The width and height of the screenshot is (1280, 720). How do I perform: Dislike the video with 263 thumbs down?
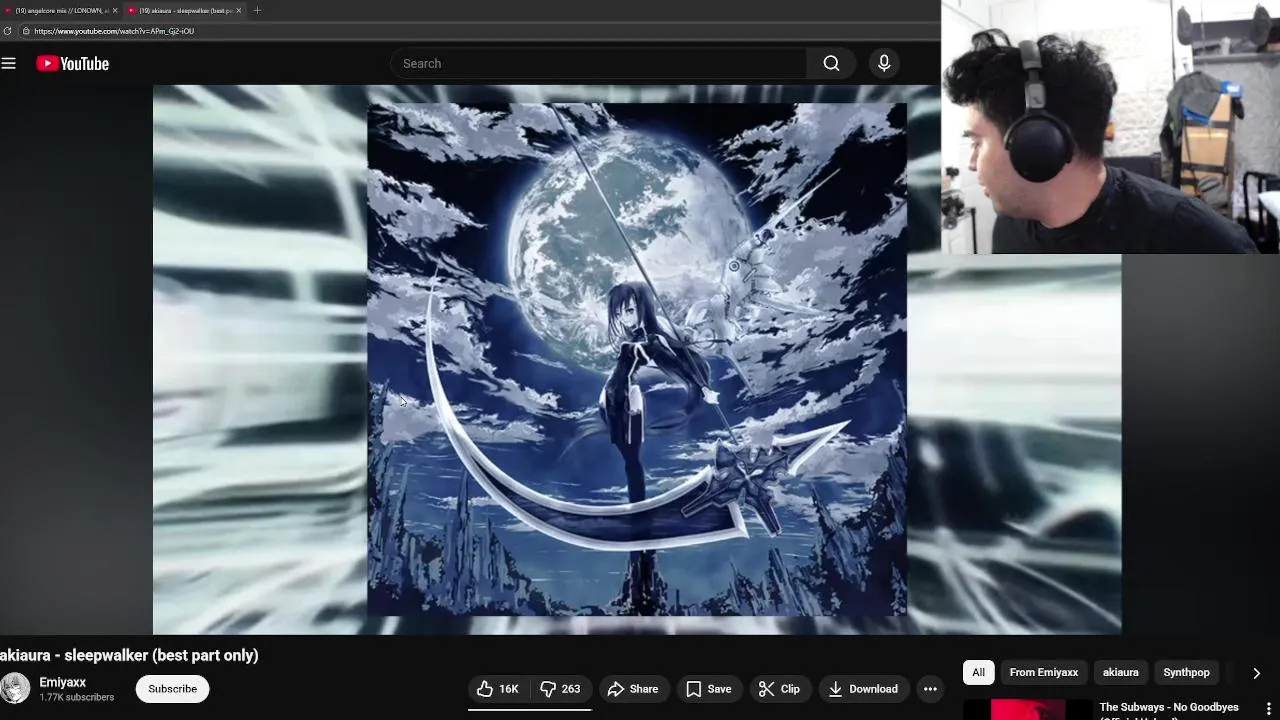point(560,689)
